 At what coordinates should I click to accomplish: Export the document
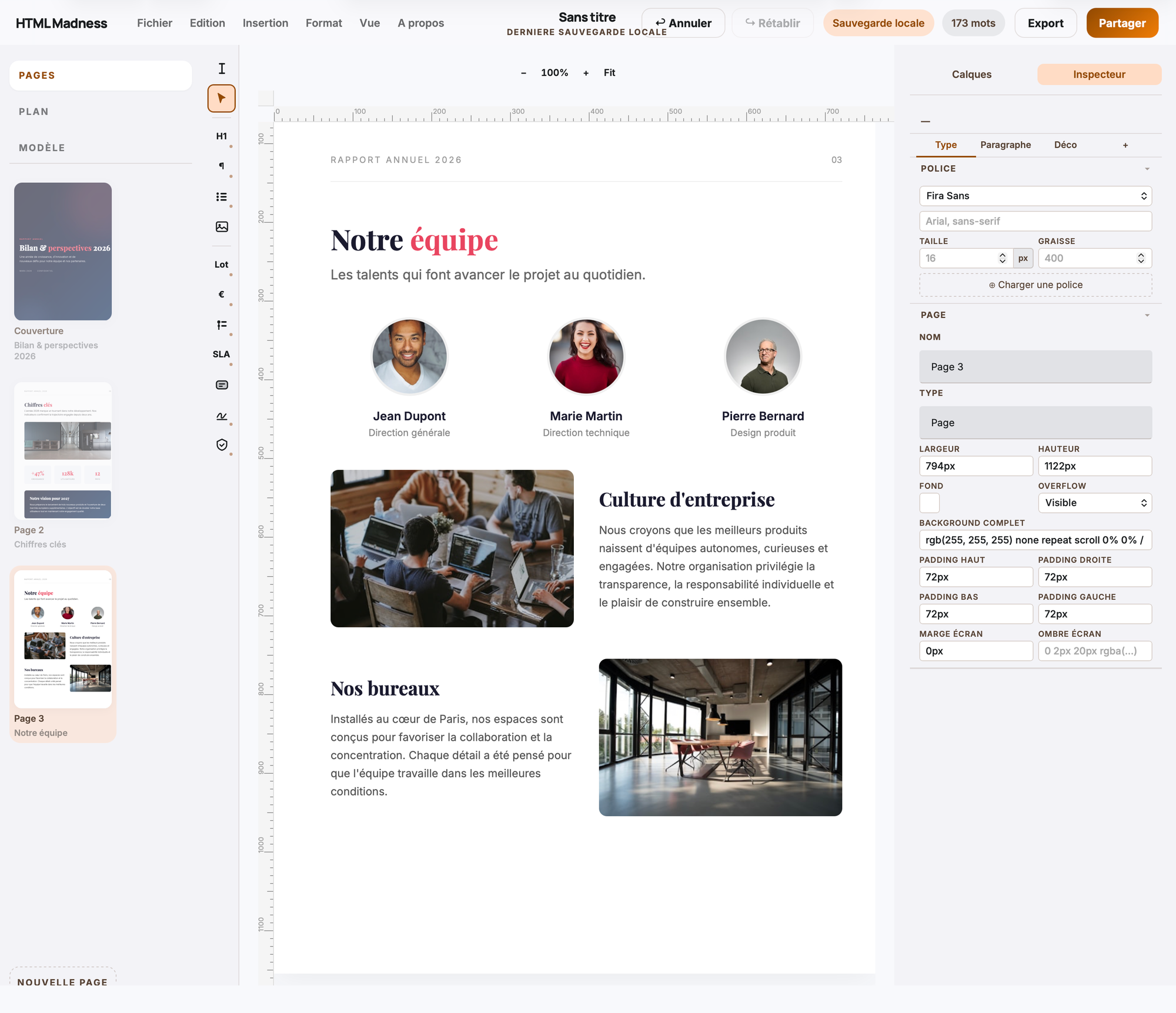(x=1045, y=23)
